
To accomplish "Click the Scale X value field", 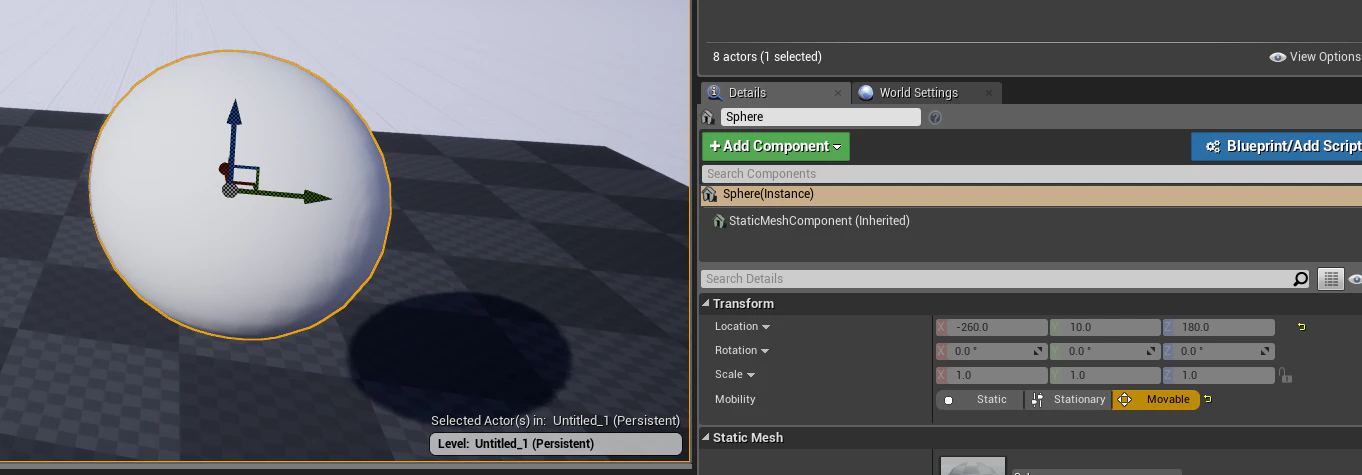I will tap(992, 375).
